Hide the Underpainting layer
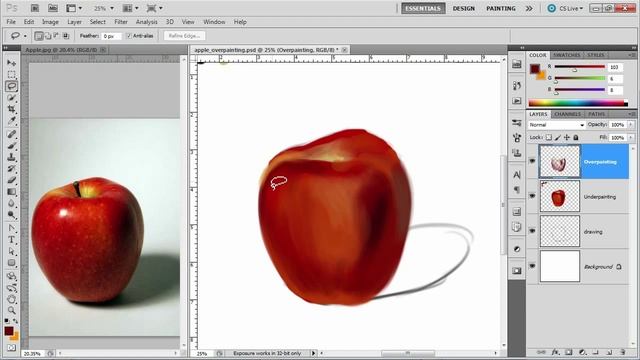Screen dimensions: 640x360 tap(532, 196)
